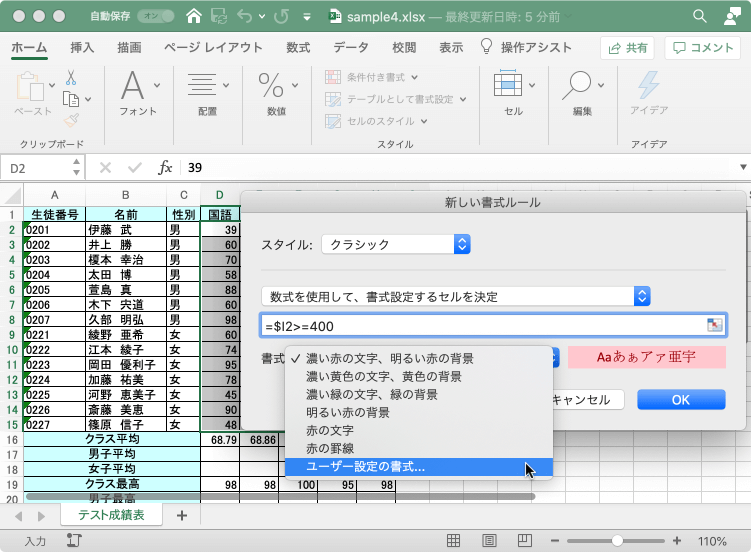Zoom in with plus button
751x552 pixels.
click(677, 541)
